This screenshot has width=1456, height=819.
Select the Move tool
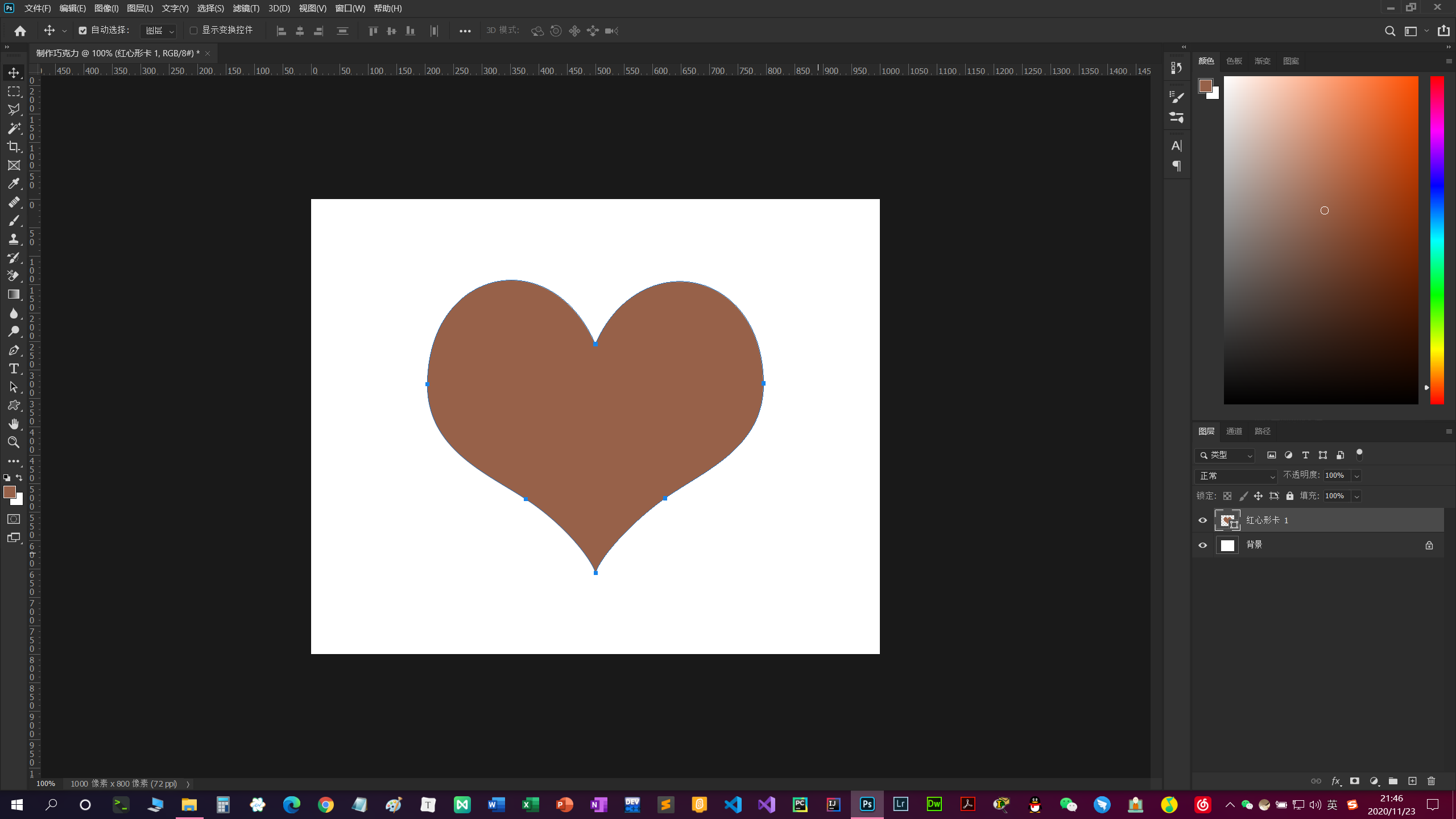[14, 73]
